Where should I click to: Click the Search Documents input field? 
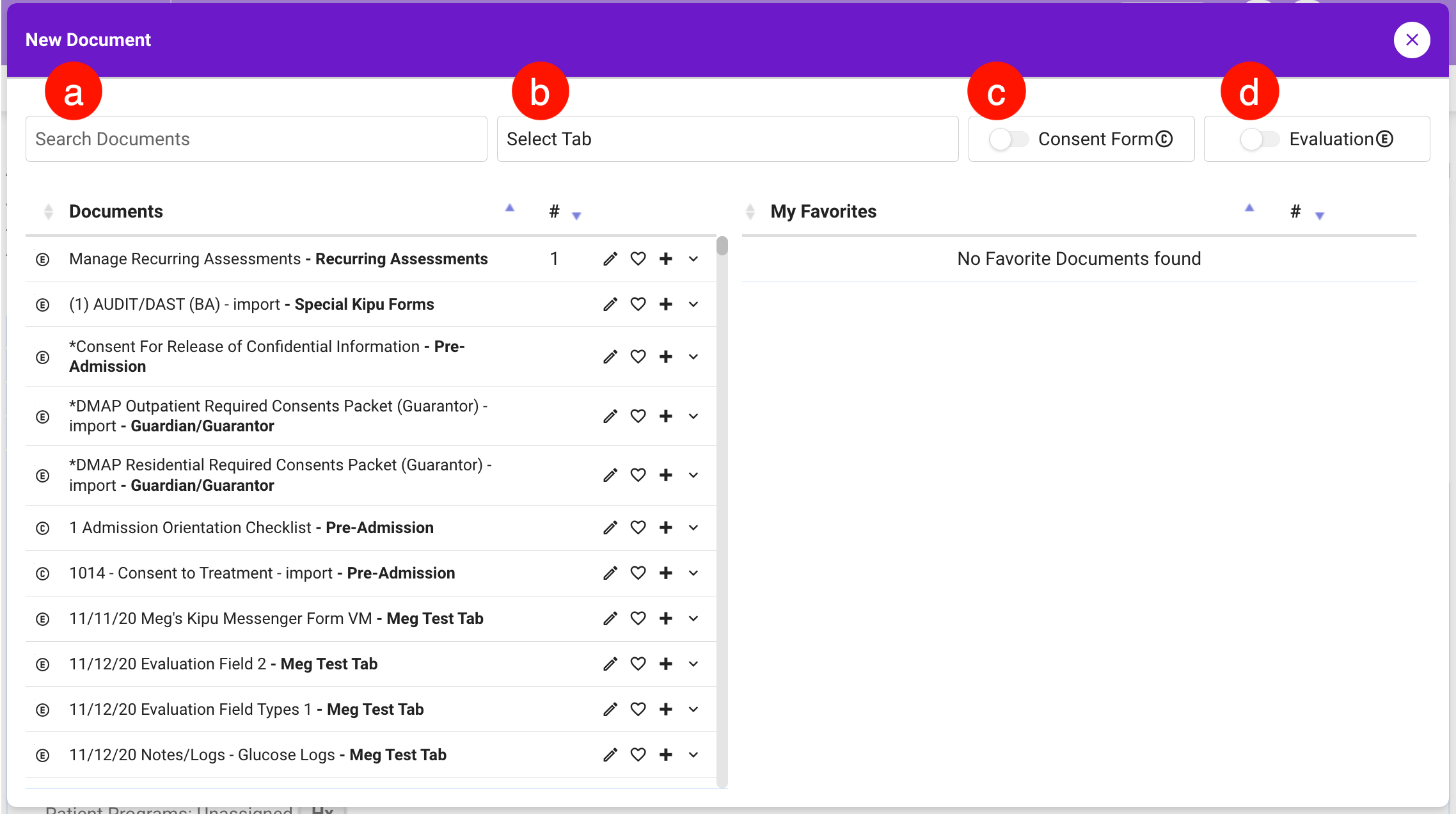coord(256,139)
